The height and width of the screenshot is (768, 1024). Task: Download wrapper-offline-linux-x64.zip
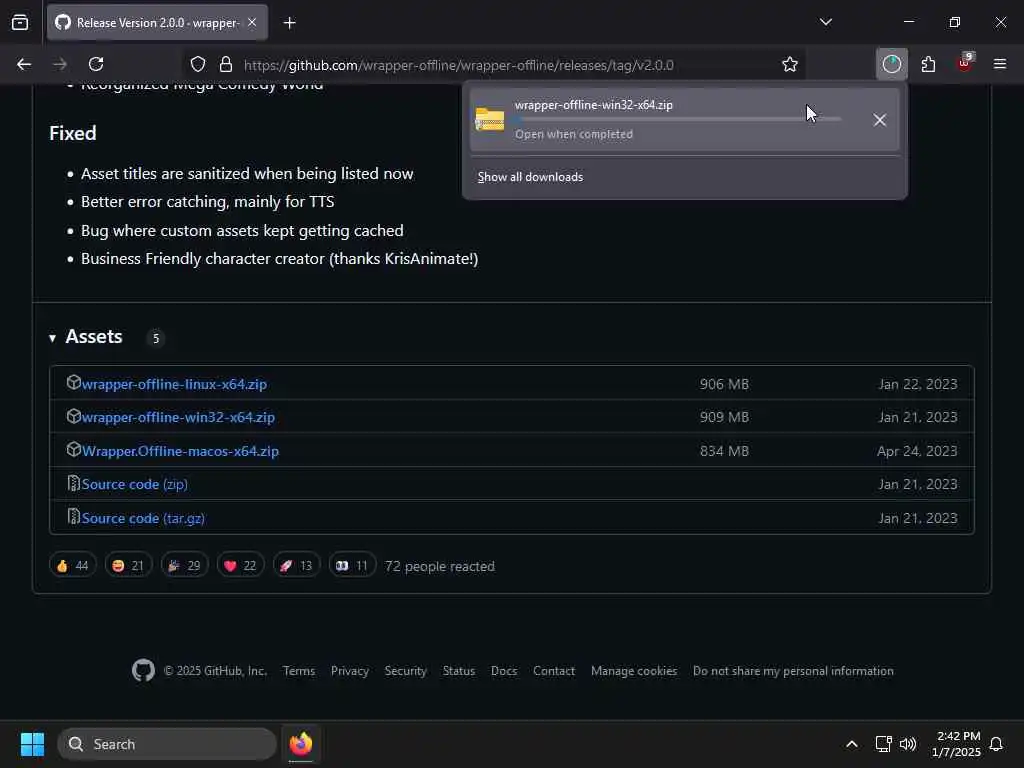[174, 384]
